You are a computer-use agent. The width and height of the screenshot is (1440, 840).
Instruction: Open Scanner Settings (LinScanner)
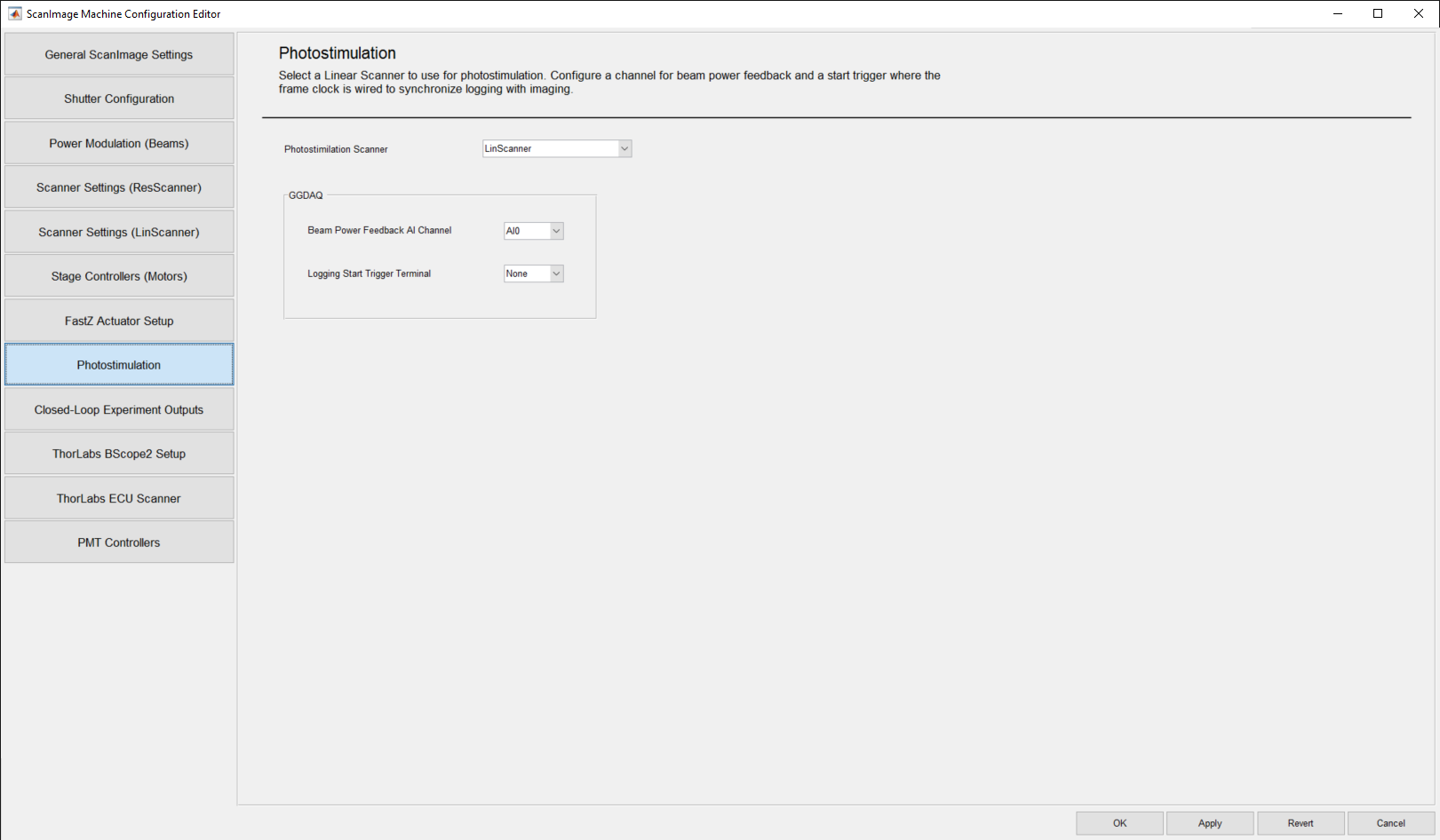(119, 232)
